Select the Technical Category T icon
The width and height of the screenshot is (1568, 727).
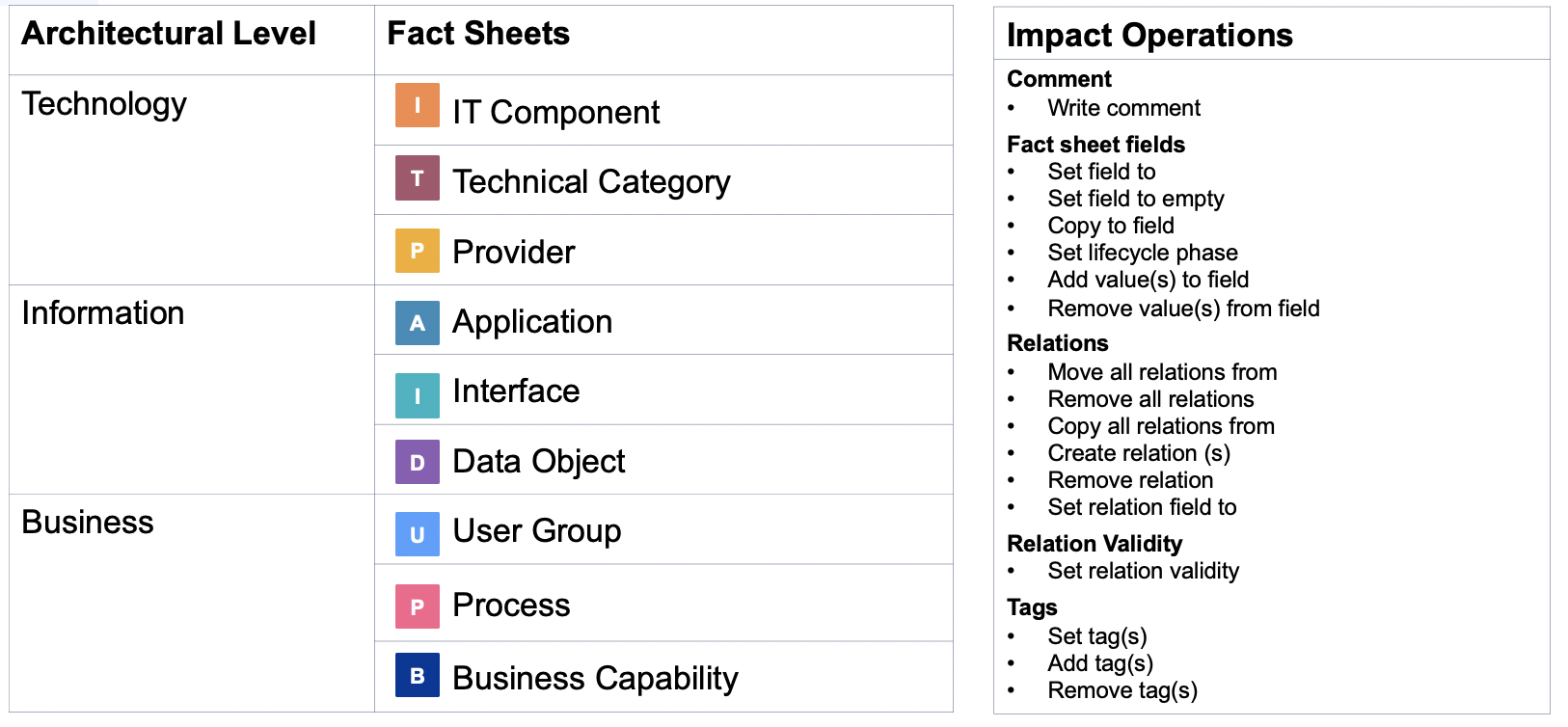point(417,178)
